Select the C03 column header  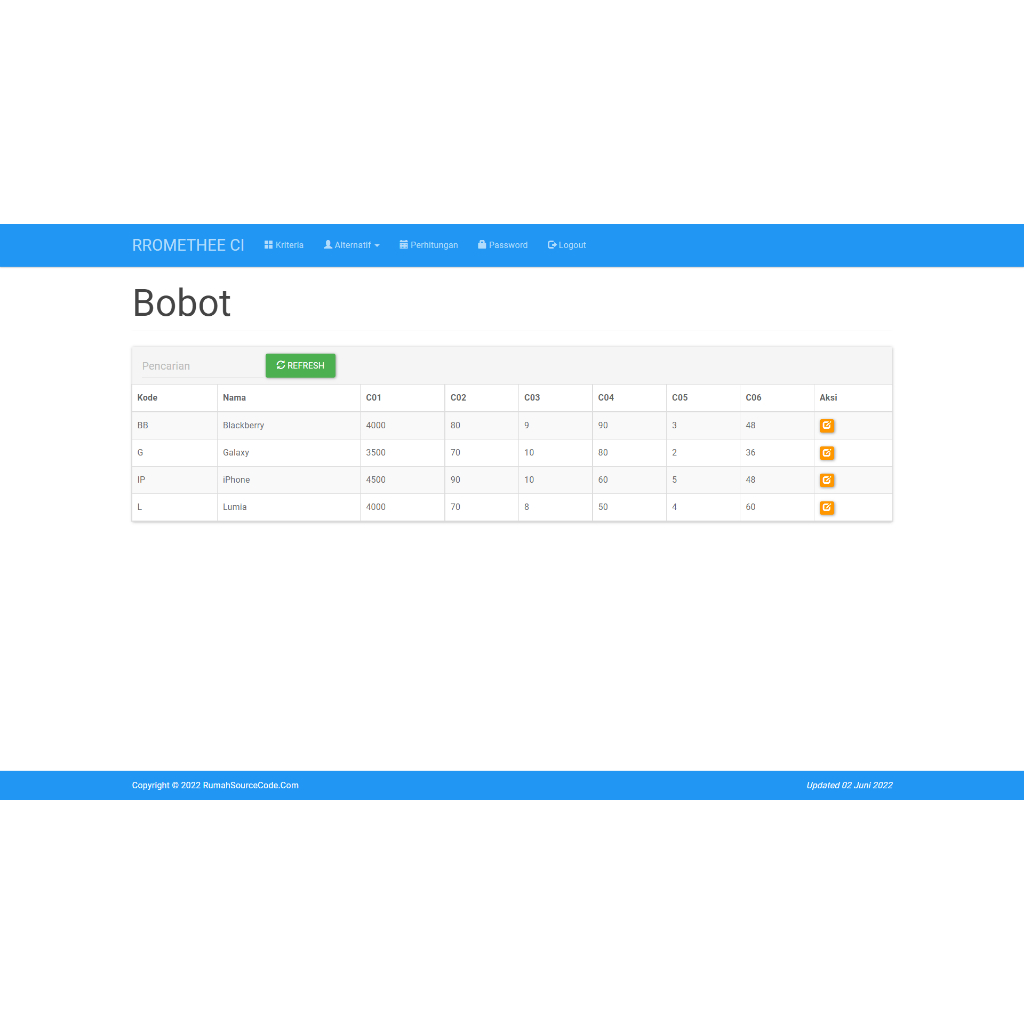point(555,398)
